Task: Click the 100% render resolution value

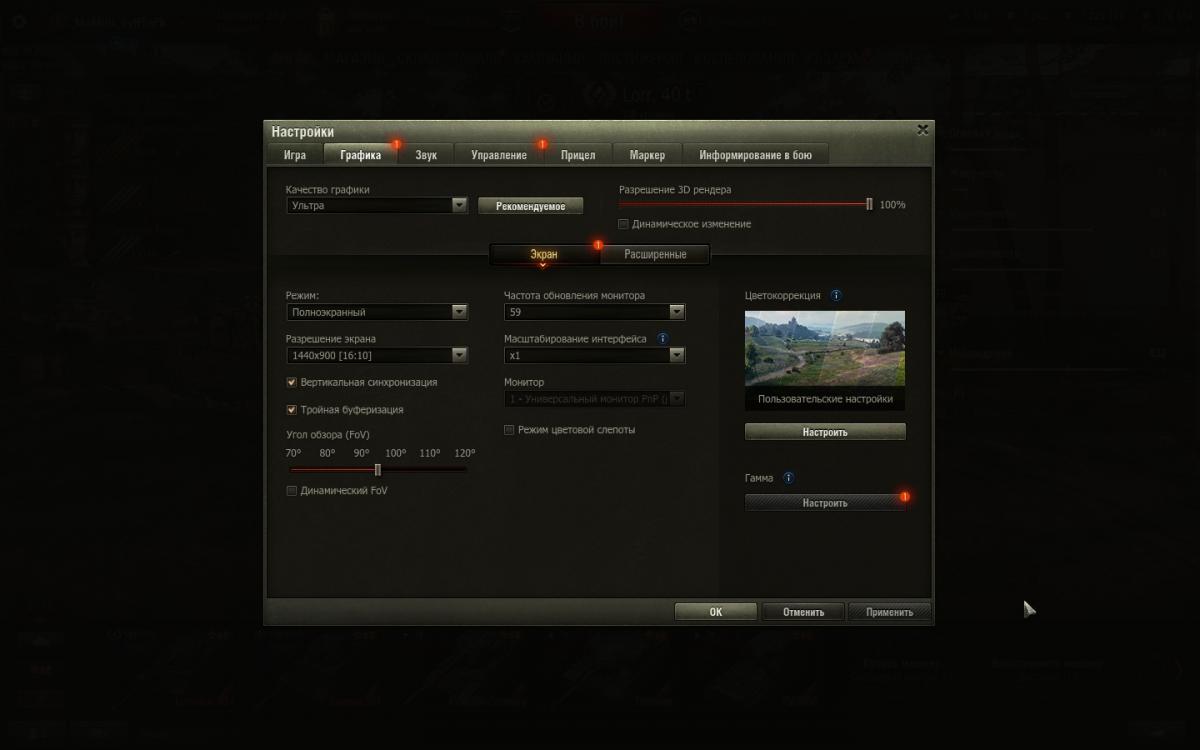Action: tap(892, 205)
